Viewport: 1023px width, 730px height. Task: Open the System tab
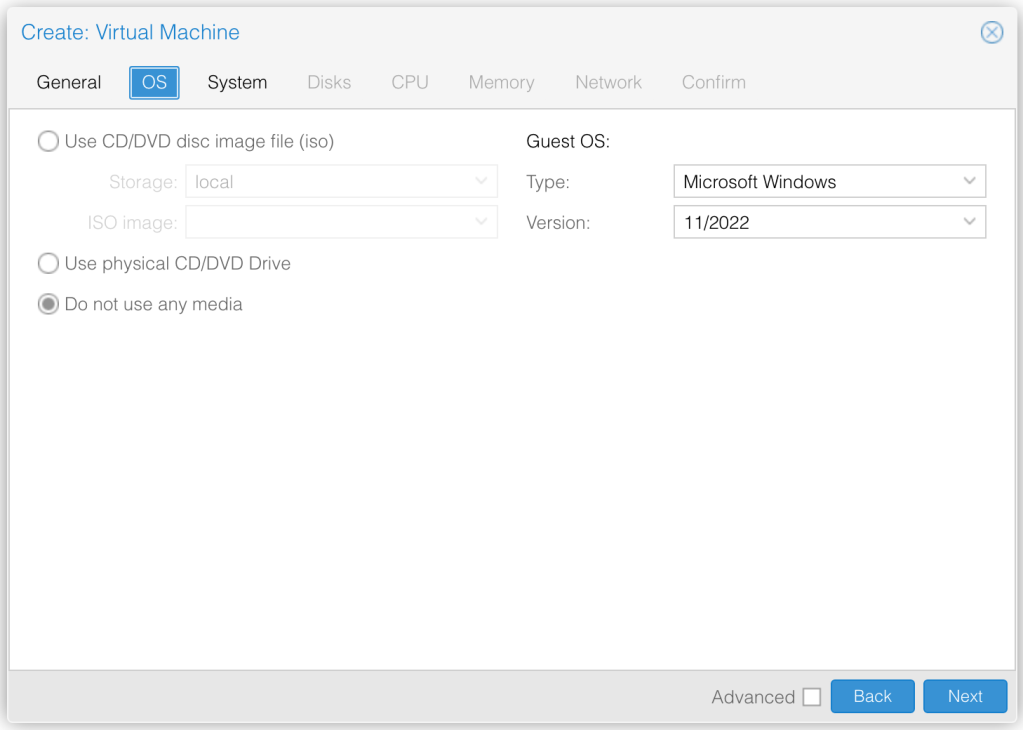point(237,83)
